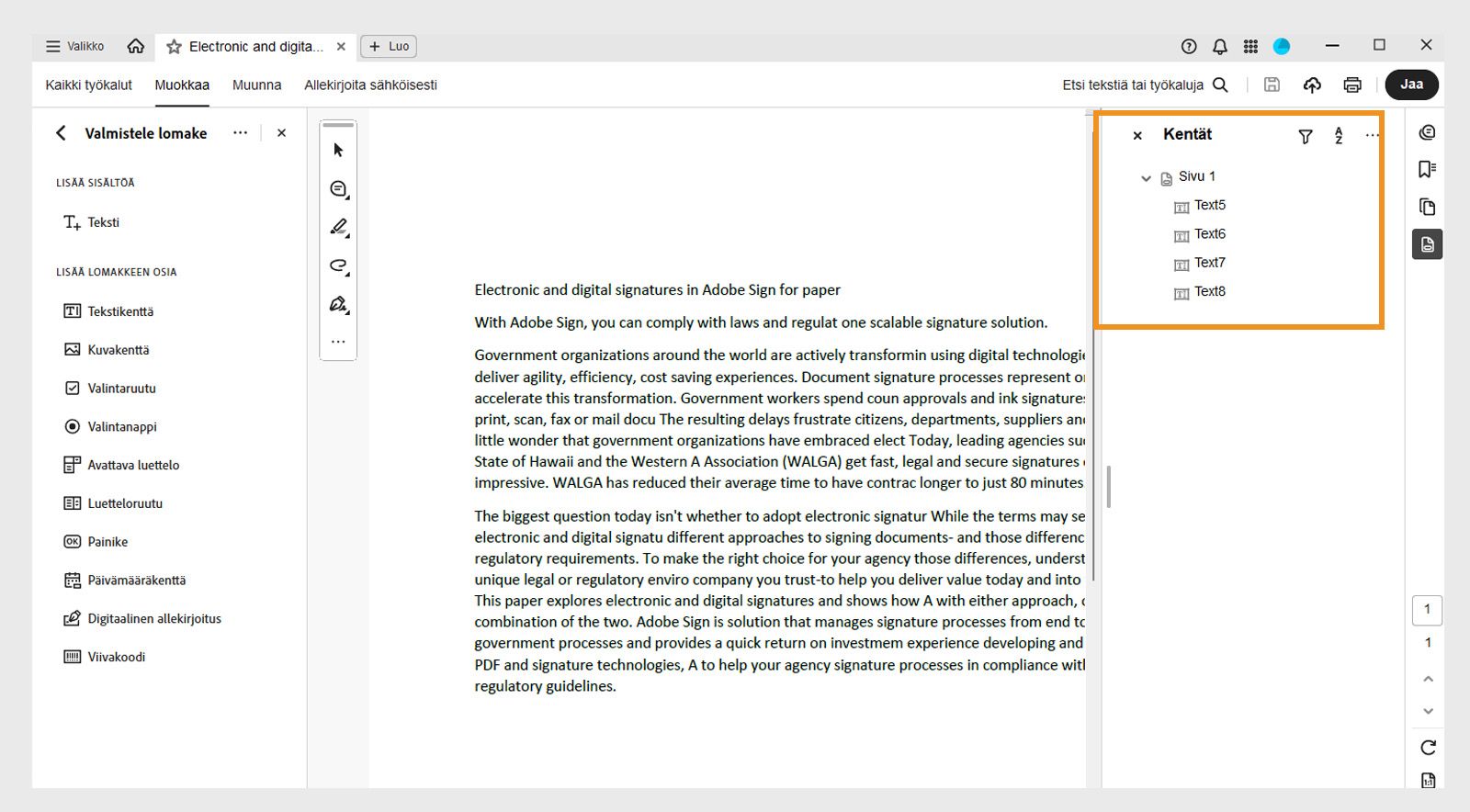Switch to the Muunna tab

256,85
